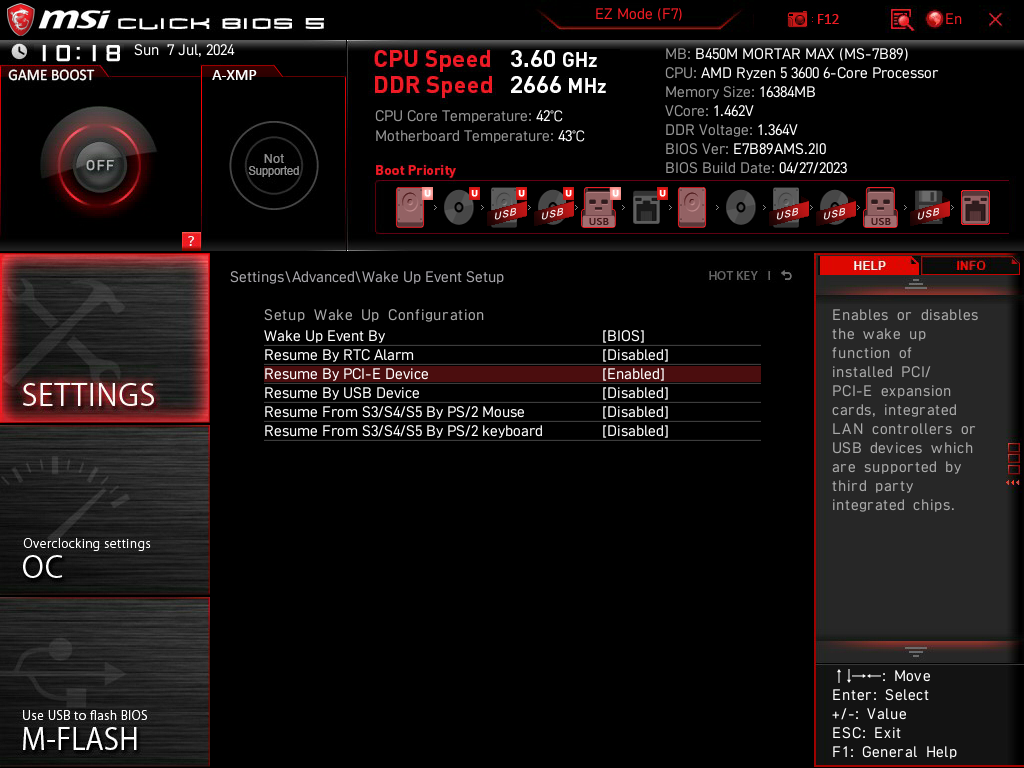Select the legacy hard disk boot icon
The height and width of the screenshot is (768, 1024).
tap(692, 208)
